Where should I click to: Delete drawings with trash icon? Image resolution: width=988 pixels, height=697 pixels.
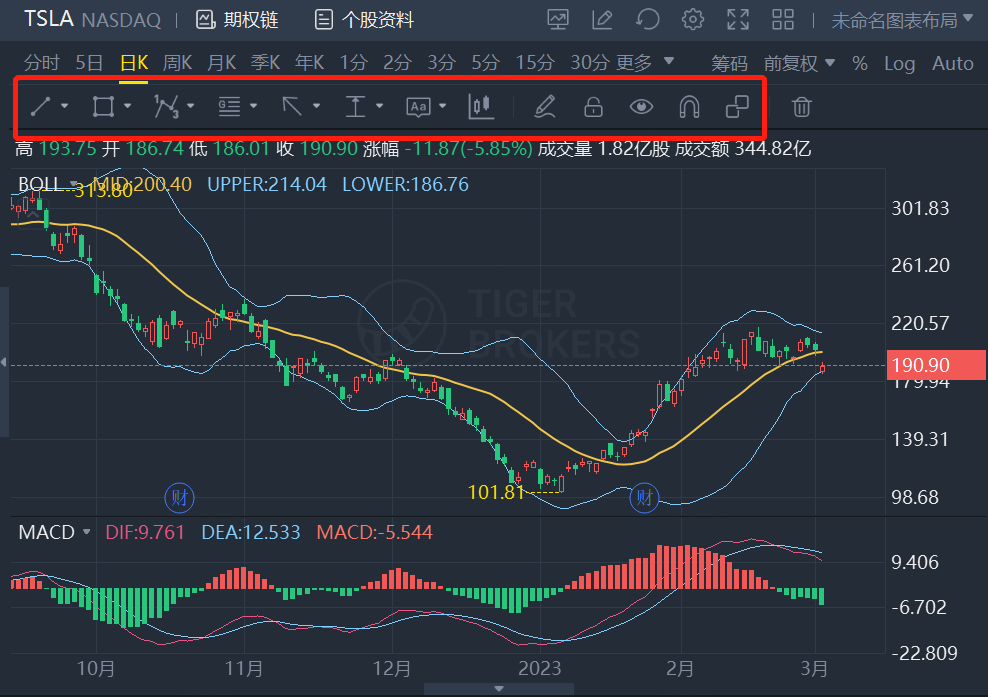click(801, 107)
